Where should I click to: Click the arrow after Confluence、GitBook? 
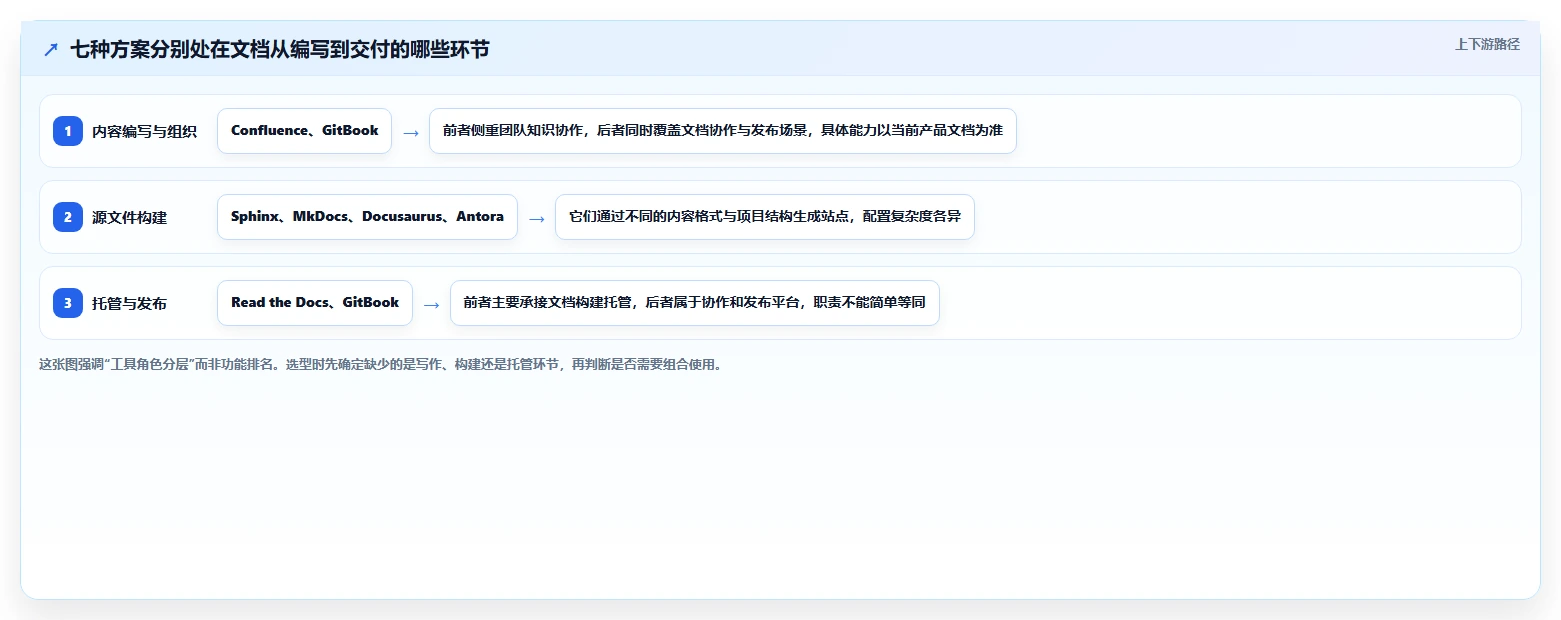pos(410,132)
